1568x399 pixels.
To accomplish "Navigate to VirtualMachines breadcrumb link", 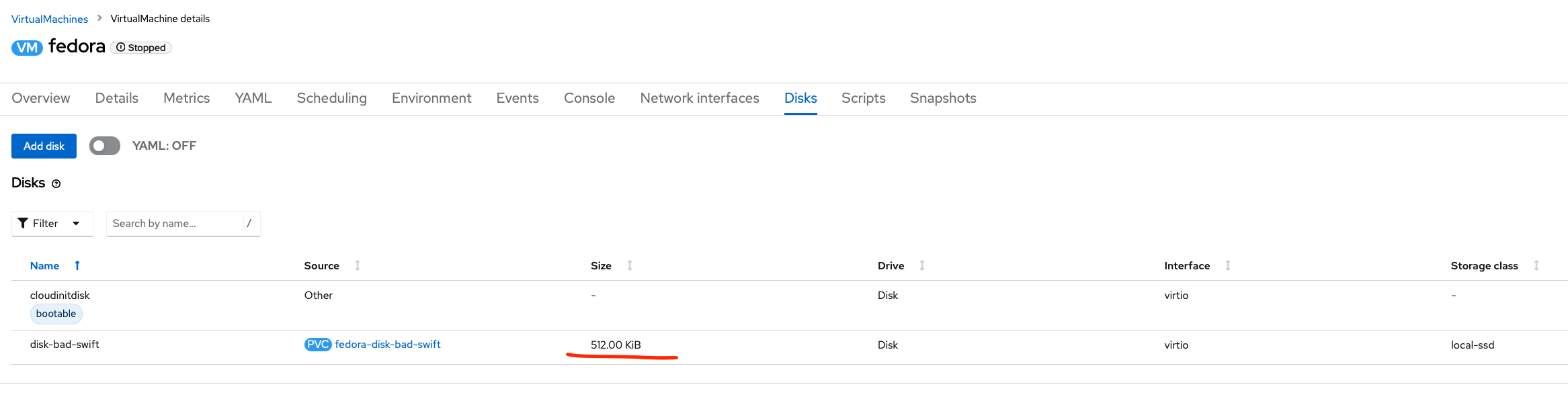I will pos(50,19).
